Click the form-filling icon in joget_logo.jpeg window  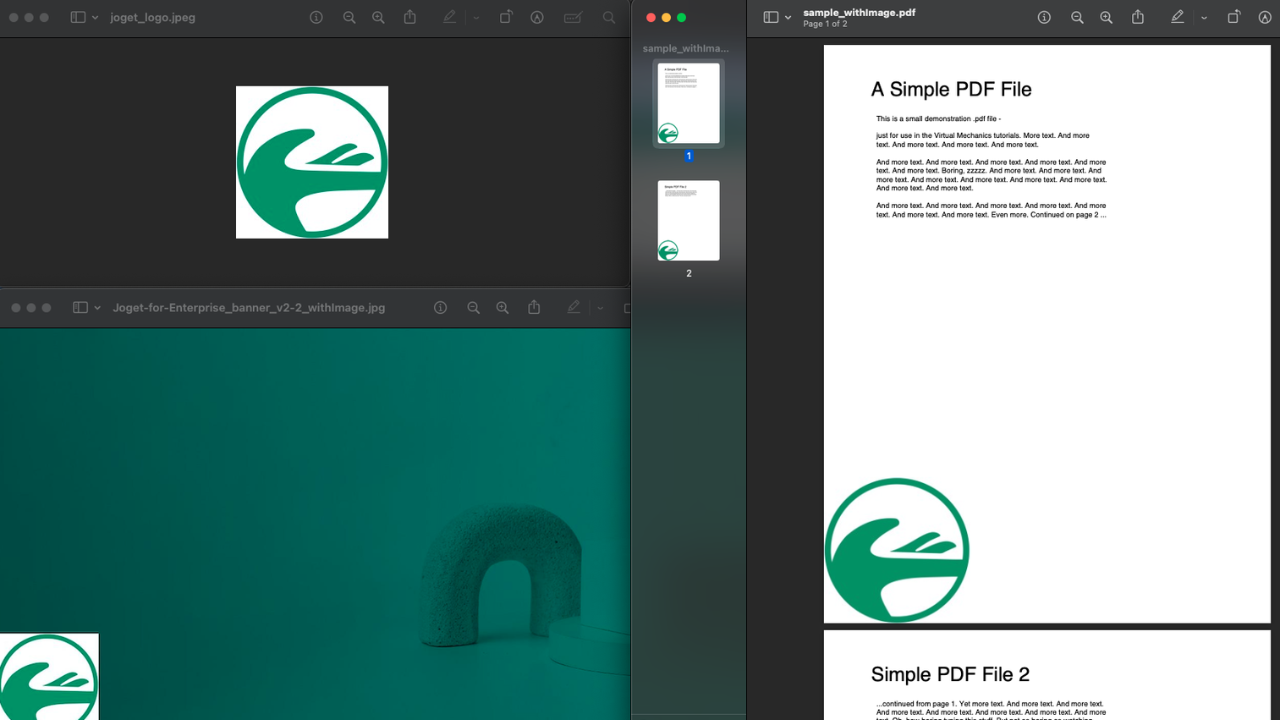pyautogui.click(x=573, y=17)
